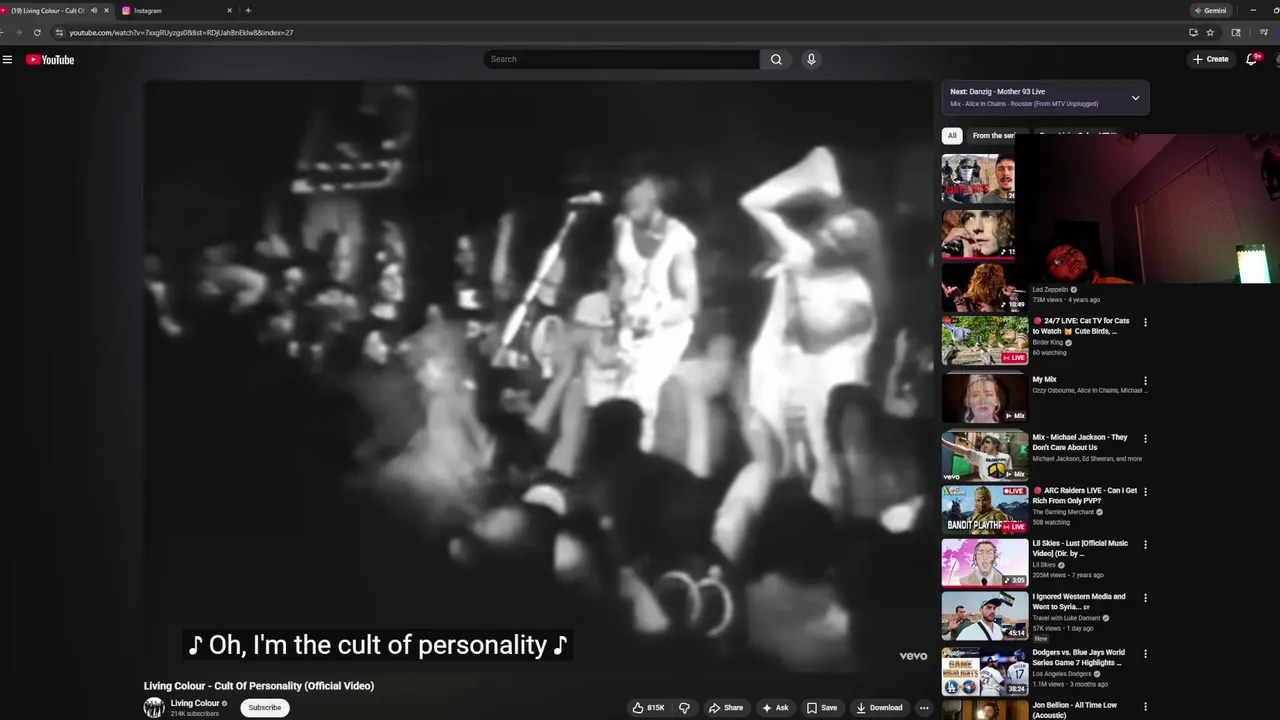Close the Instagram tab
The height and width of the screenshot is (720, 1280).
(x=229, y=10)
